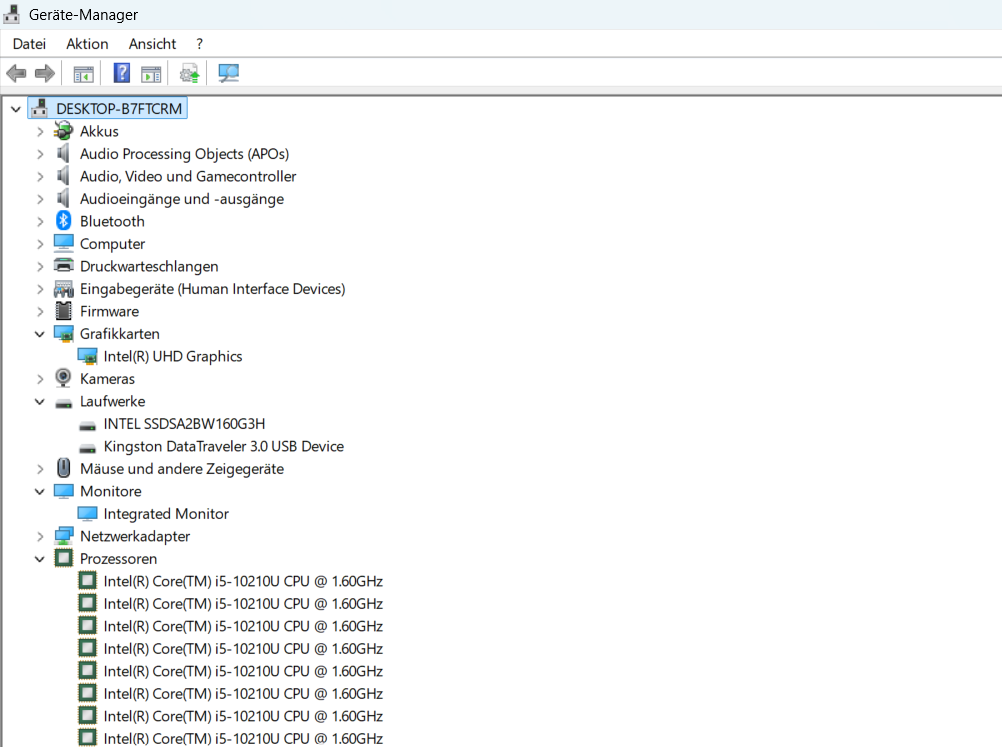
Task: Select the Audio, Video und Gamecontroller label
Action: (x=188, y=176)
